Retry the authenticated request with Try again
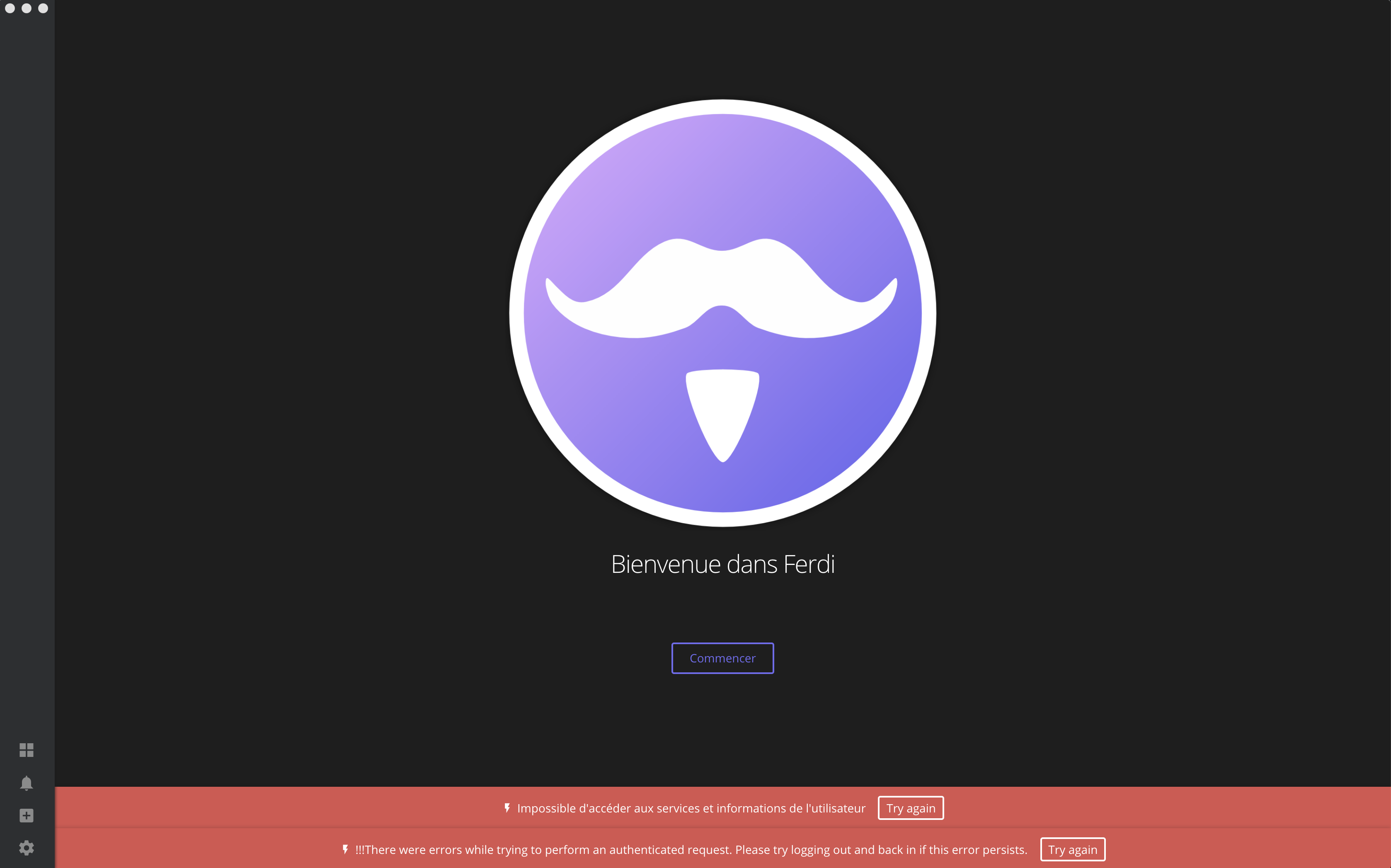1391x868 pixels. pos(1073,850)
